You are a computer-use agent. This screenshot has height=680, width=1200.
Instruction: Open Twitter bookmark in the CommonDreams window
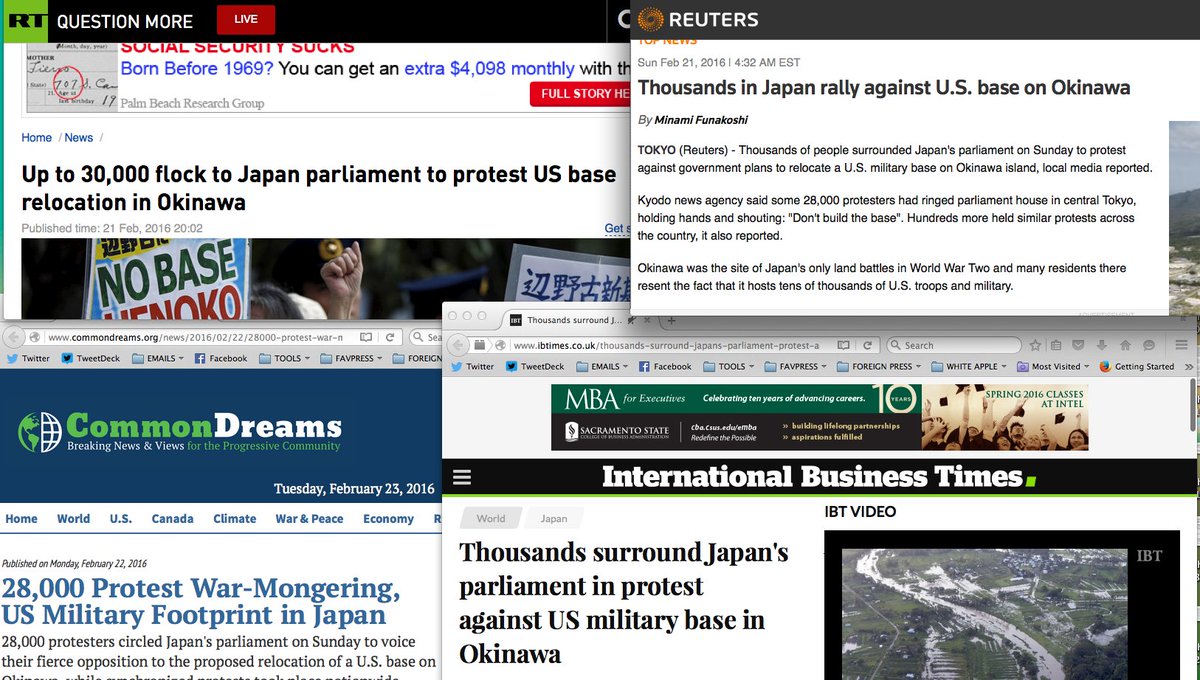tap(28, 358)
